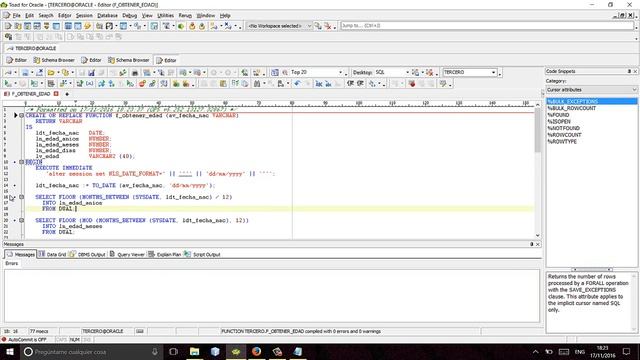Select %NOTFOUND snippet
This screenshot has height=360, width=640.
[x=563, y=128]
